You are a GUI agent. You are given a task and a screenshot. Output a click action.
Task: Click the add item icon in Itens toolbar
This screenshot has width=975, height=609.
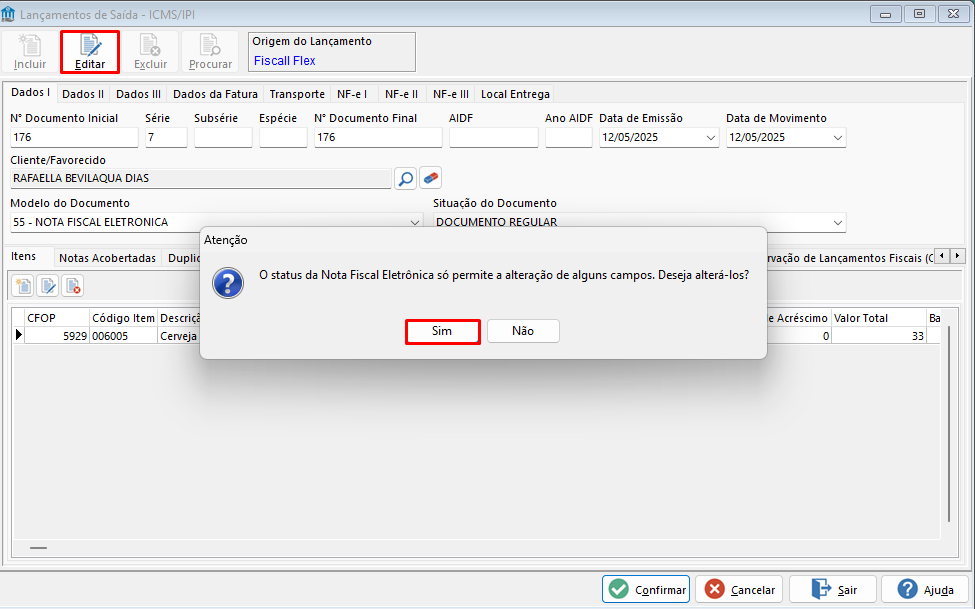[24, 286]
